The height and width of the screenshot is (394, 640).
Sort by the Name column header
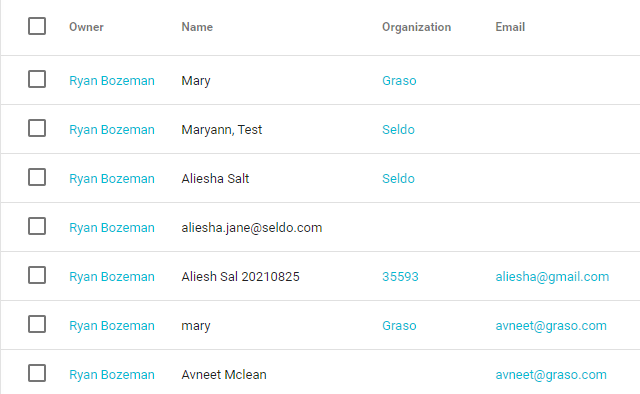tap(197, 27)
